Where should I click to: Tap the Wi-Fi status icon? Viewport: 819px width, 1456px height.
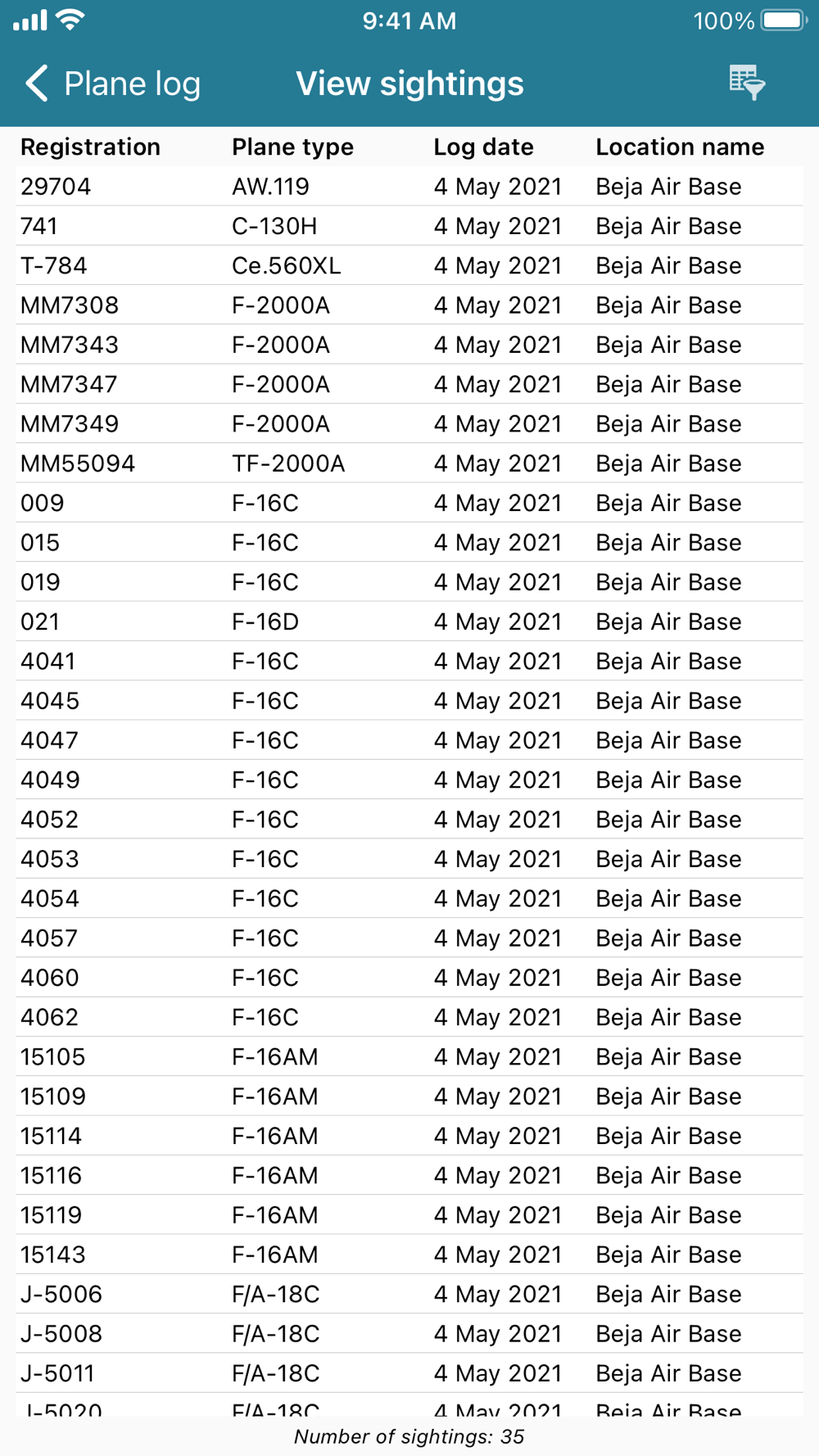pyautogui.click(x=71, y=20)
